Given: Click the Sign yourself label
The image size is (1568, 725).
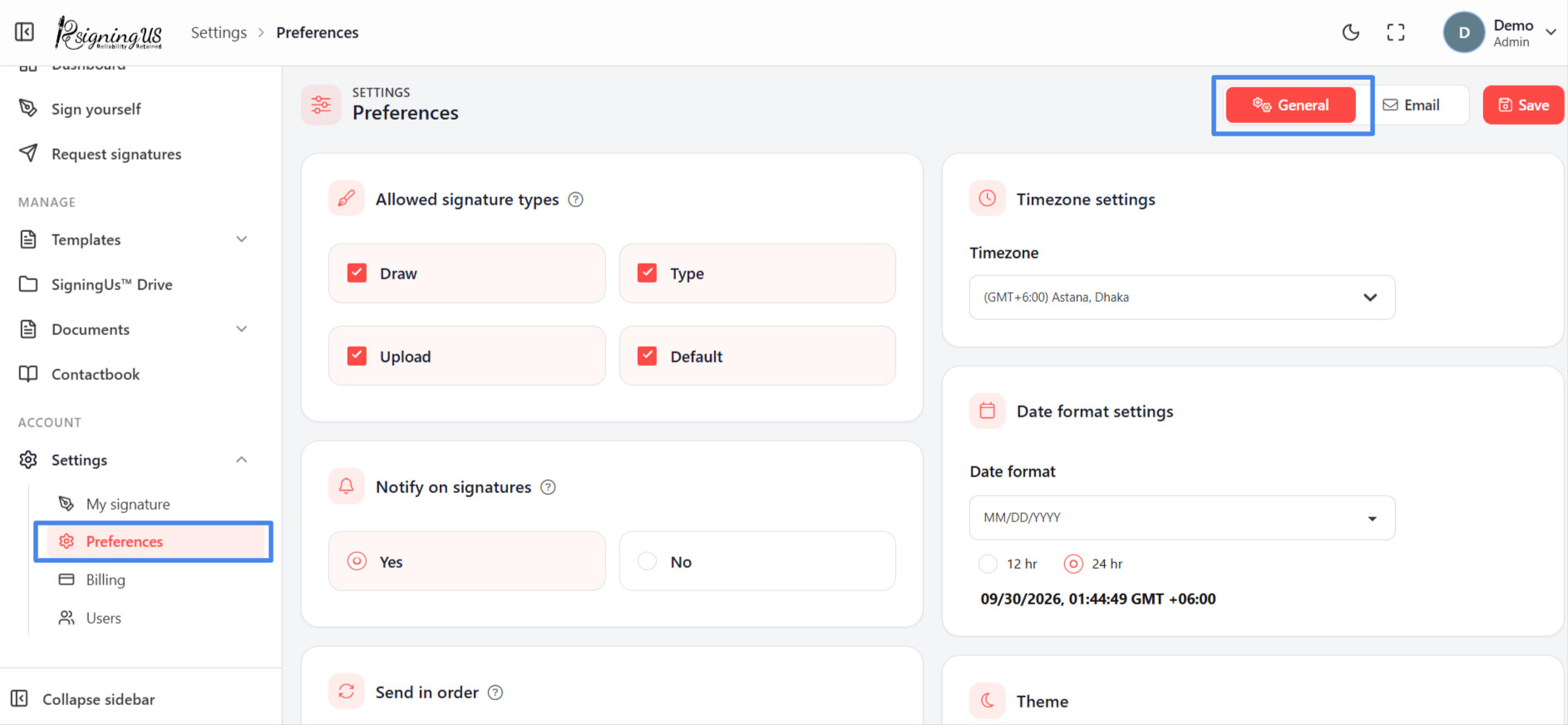Looking at the screenshot, I should [96, 109].
